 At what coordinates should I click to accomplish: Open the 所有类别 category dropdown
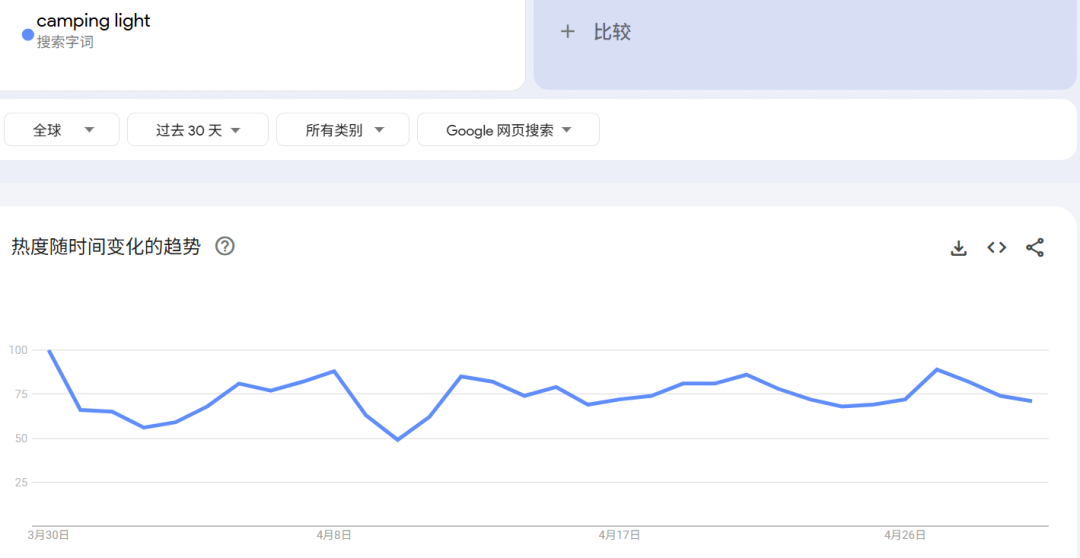(343, 130)
